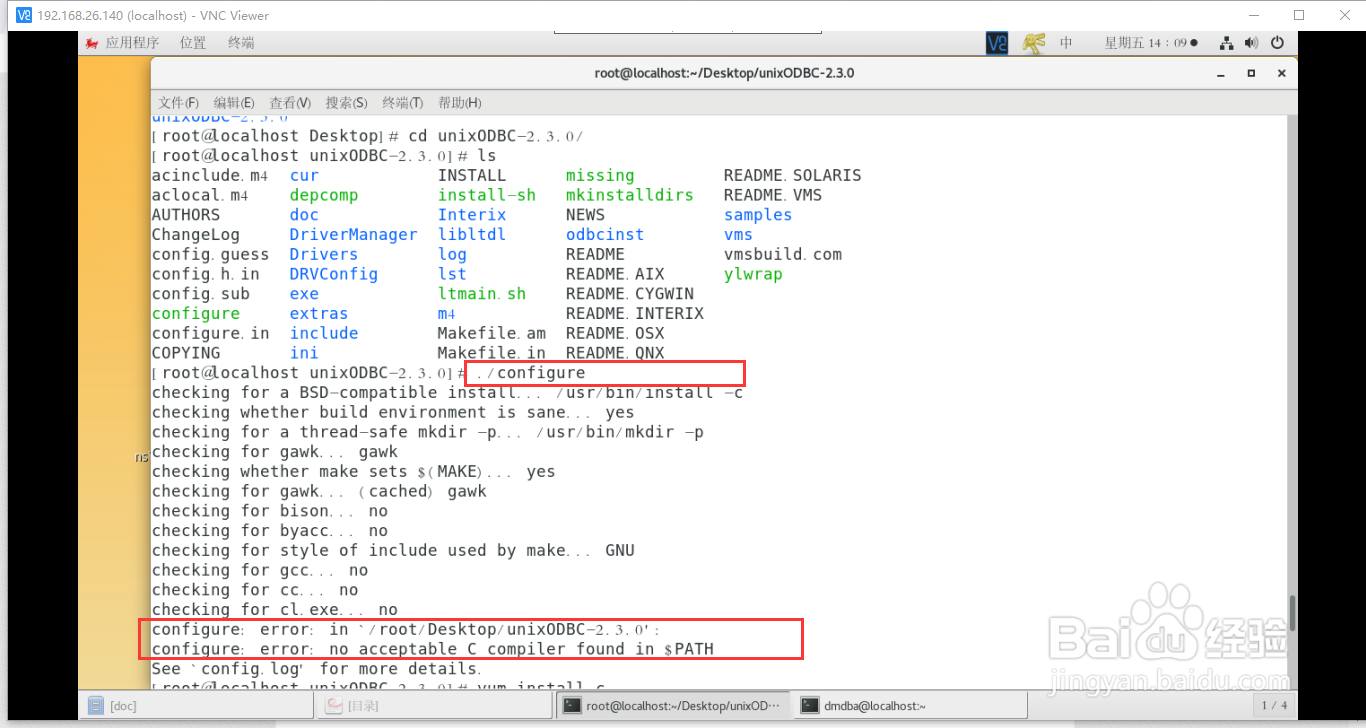Minimize the VNC Viewer window
The height and width of the screenshot is (728, 1366).
point(1253,15)
